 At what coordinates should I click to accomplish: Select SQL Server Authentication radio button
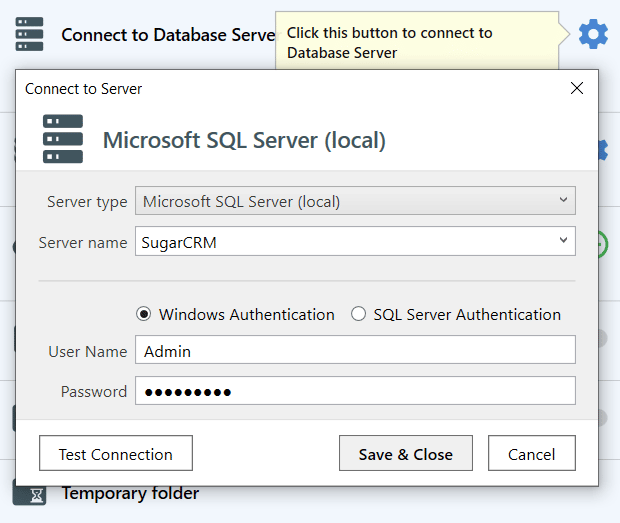(x=358, y=314)
